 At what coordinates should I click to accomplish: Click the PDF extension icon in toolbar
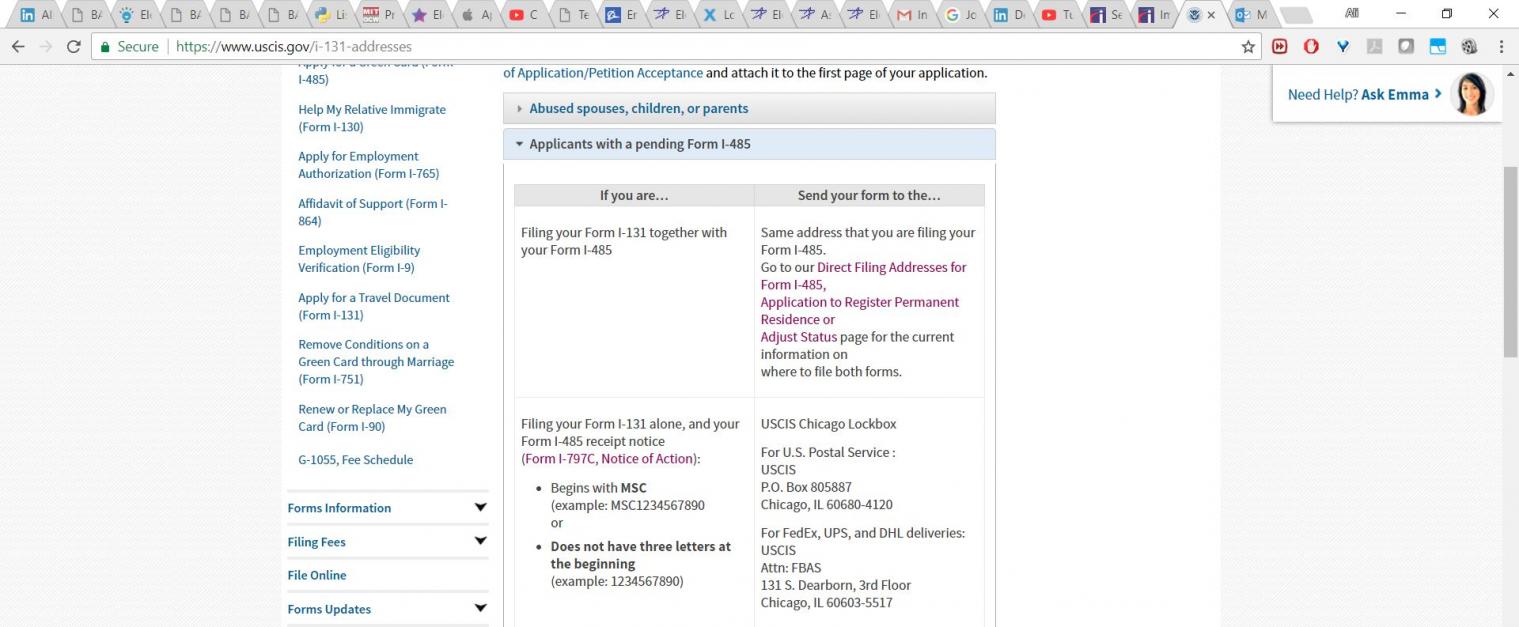point(1375,46)
